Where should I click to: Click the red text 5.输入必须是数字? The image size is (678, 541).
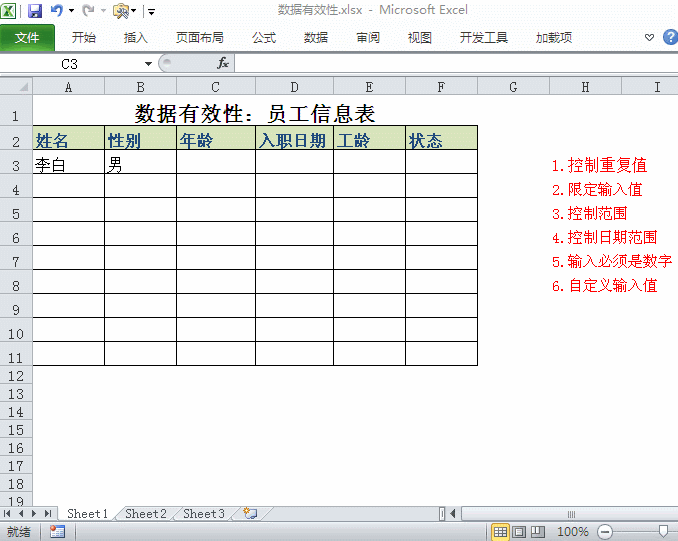(612, 261)
